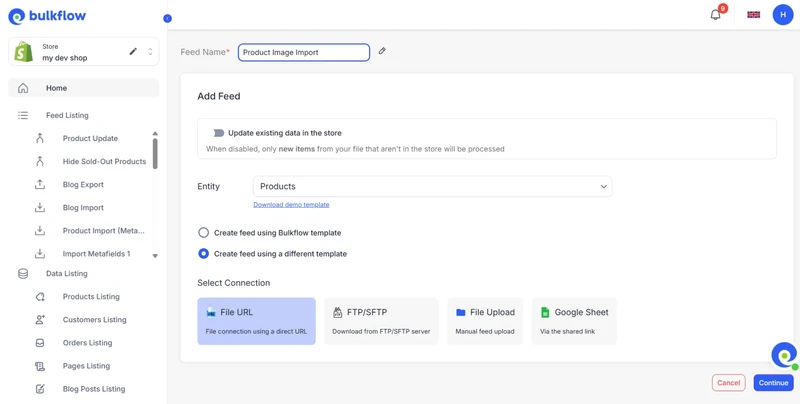The height and width of the screenshot is (404, 800).
Task: Click the Cancel button
Action: [x=729, y=383]
